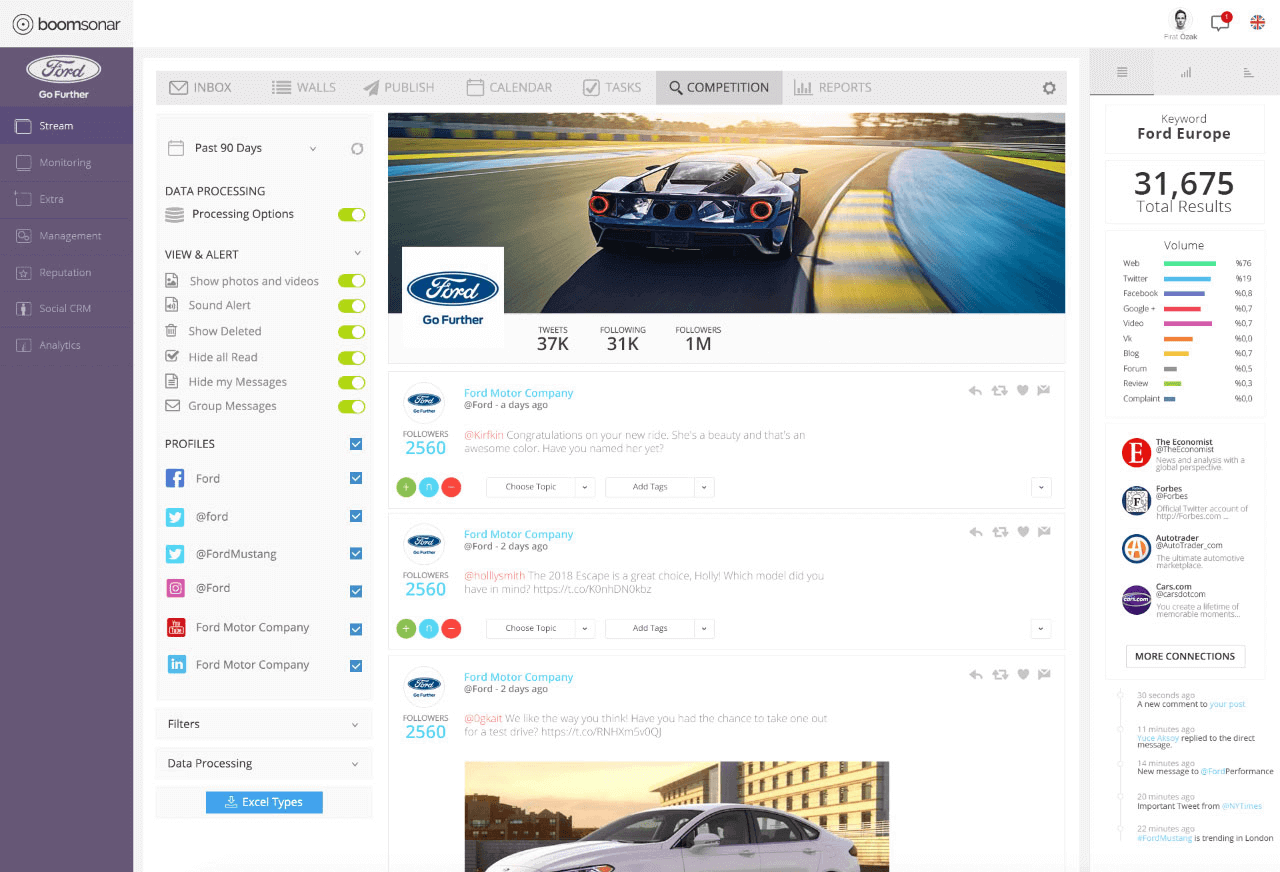Toggle the Hide my Messages switch
The width and height of the screenshot is (1280, 872).
pos(351,382)
